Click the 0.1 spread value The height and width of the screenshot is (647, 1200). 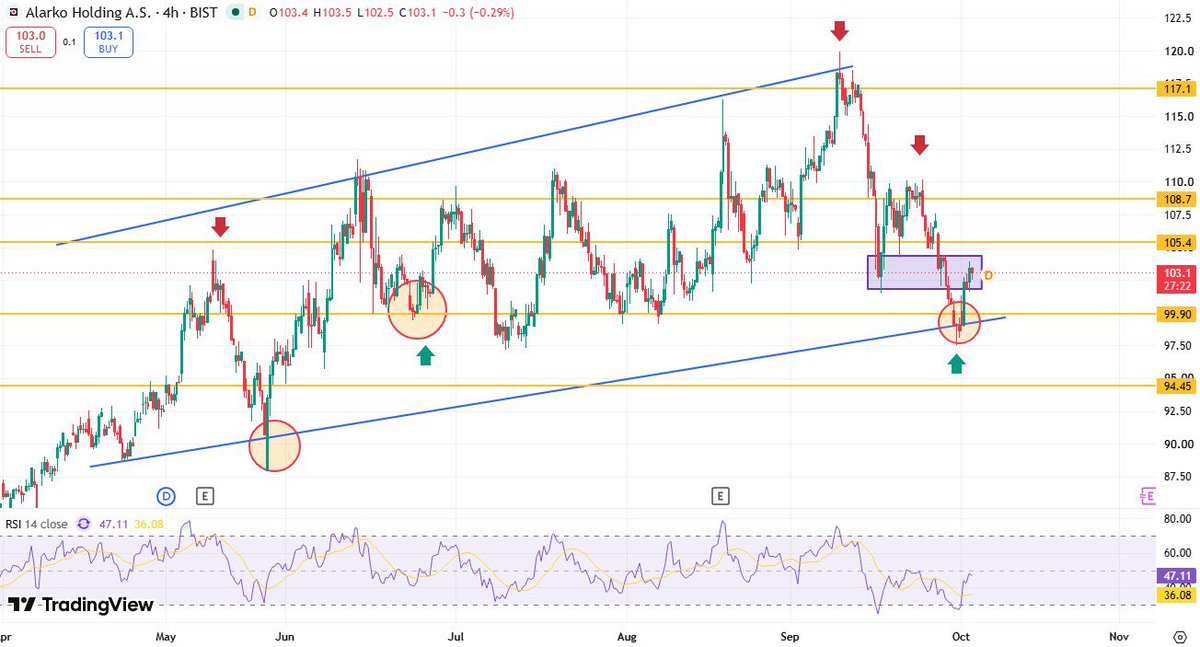(69, 42)
